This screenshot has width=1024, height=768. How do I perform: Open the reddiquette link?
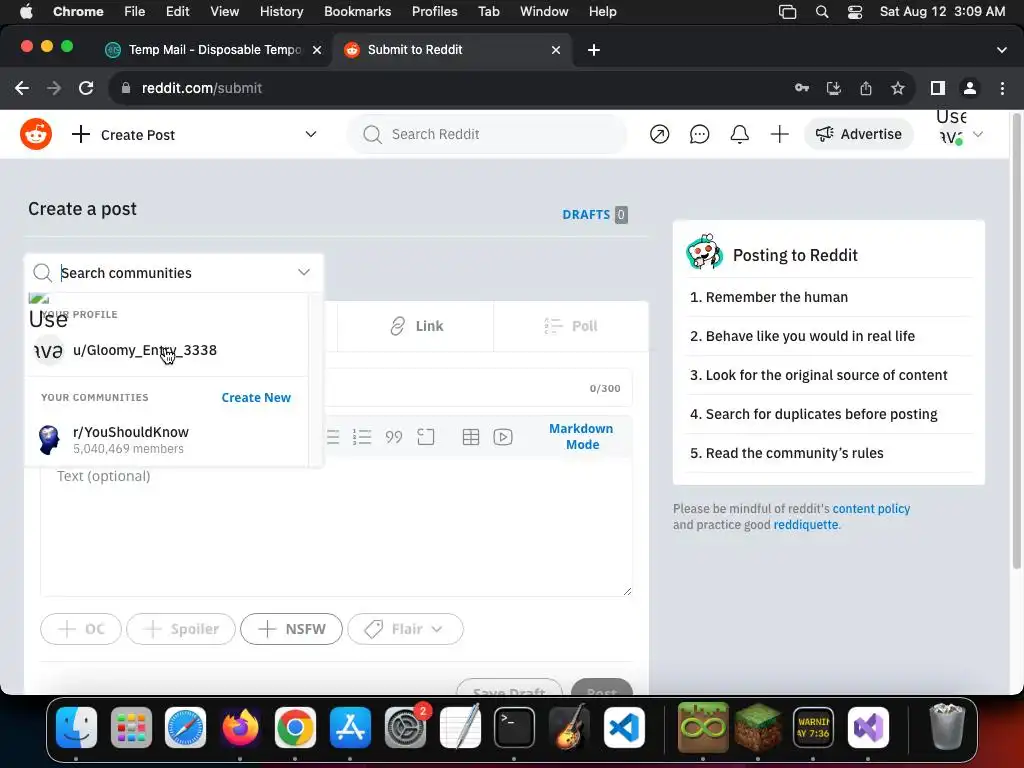[806, 525]
